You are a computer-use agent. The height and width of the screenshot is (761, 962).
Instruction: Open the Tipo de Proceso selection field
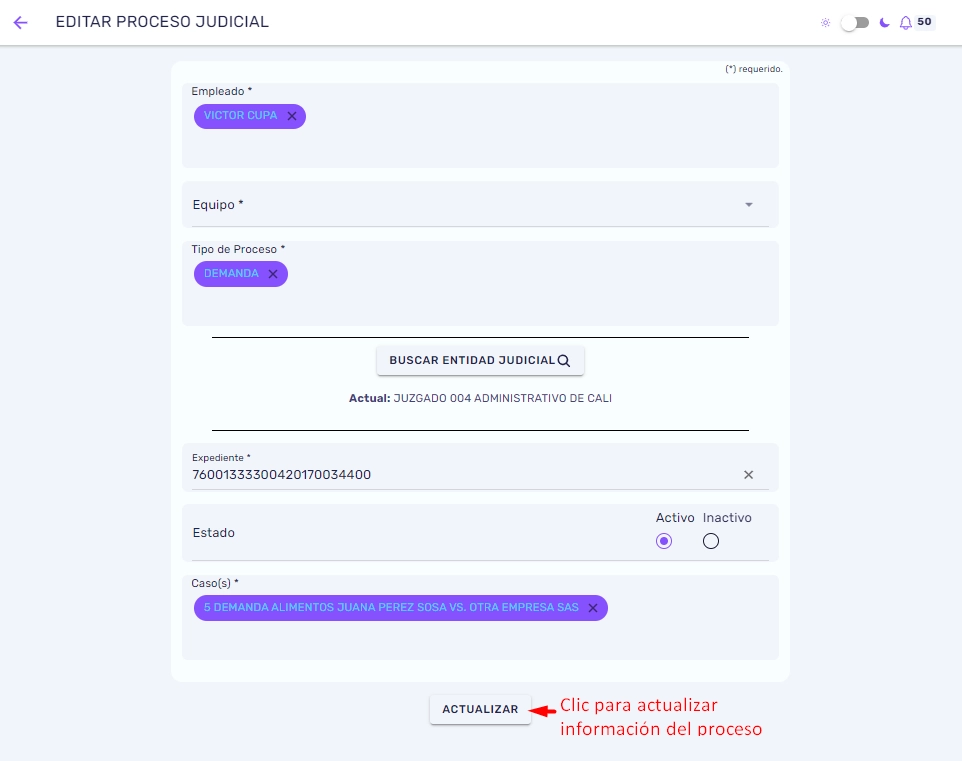pos(480,284)
